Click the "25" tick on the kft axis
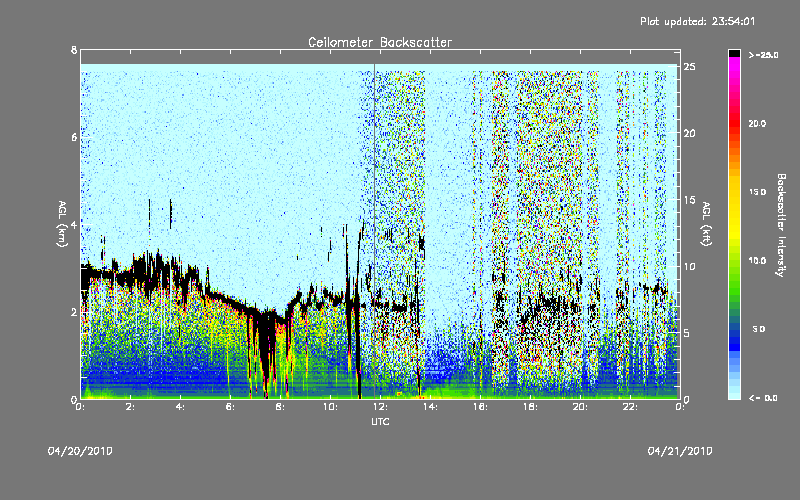 coord(690,67)
